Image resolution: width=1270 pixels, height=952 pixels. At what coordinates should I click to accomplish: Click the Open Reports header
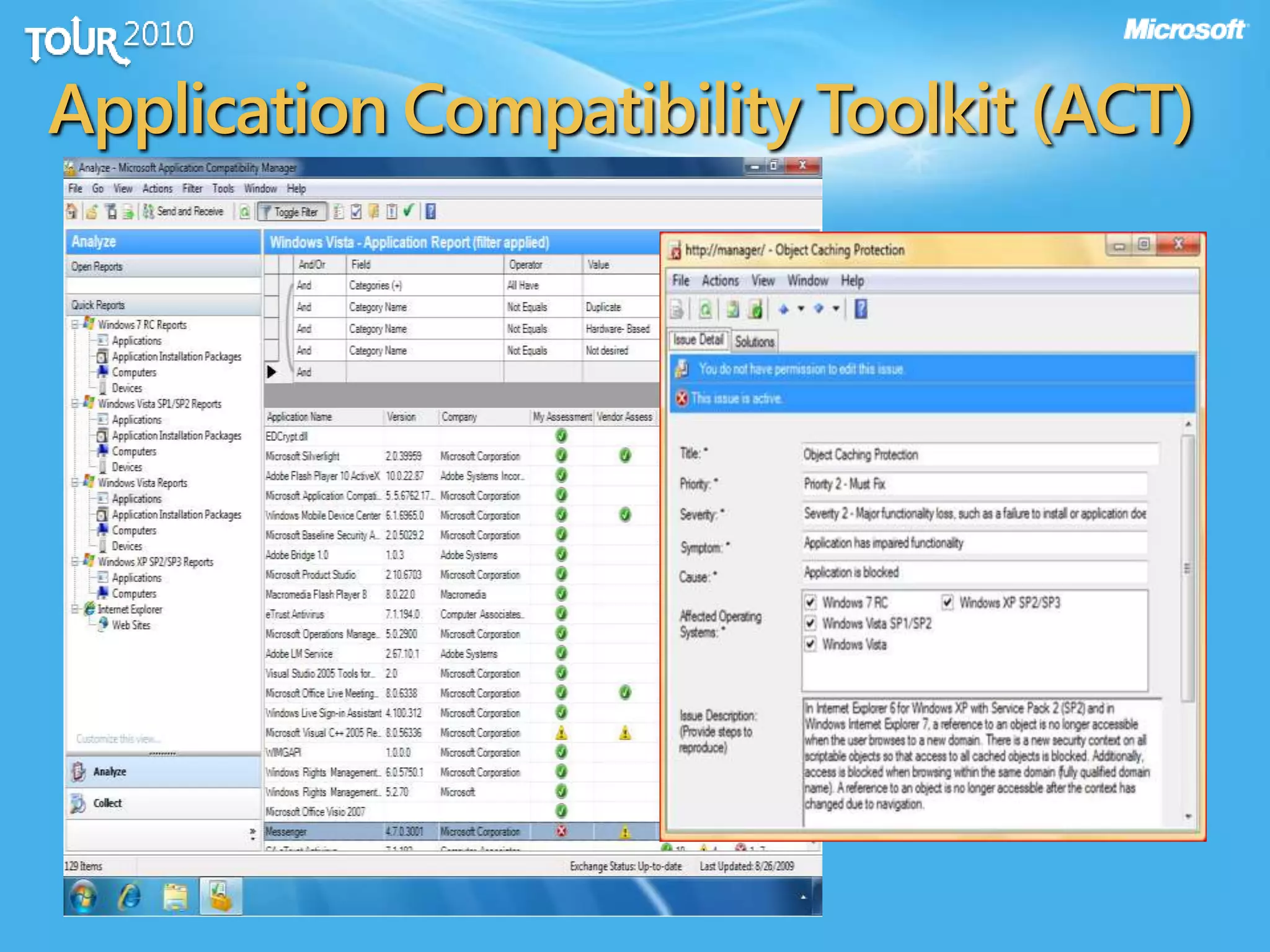pyautogui.click(x=162, y=267)
